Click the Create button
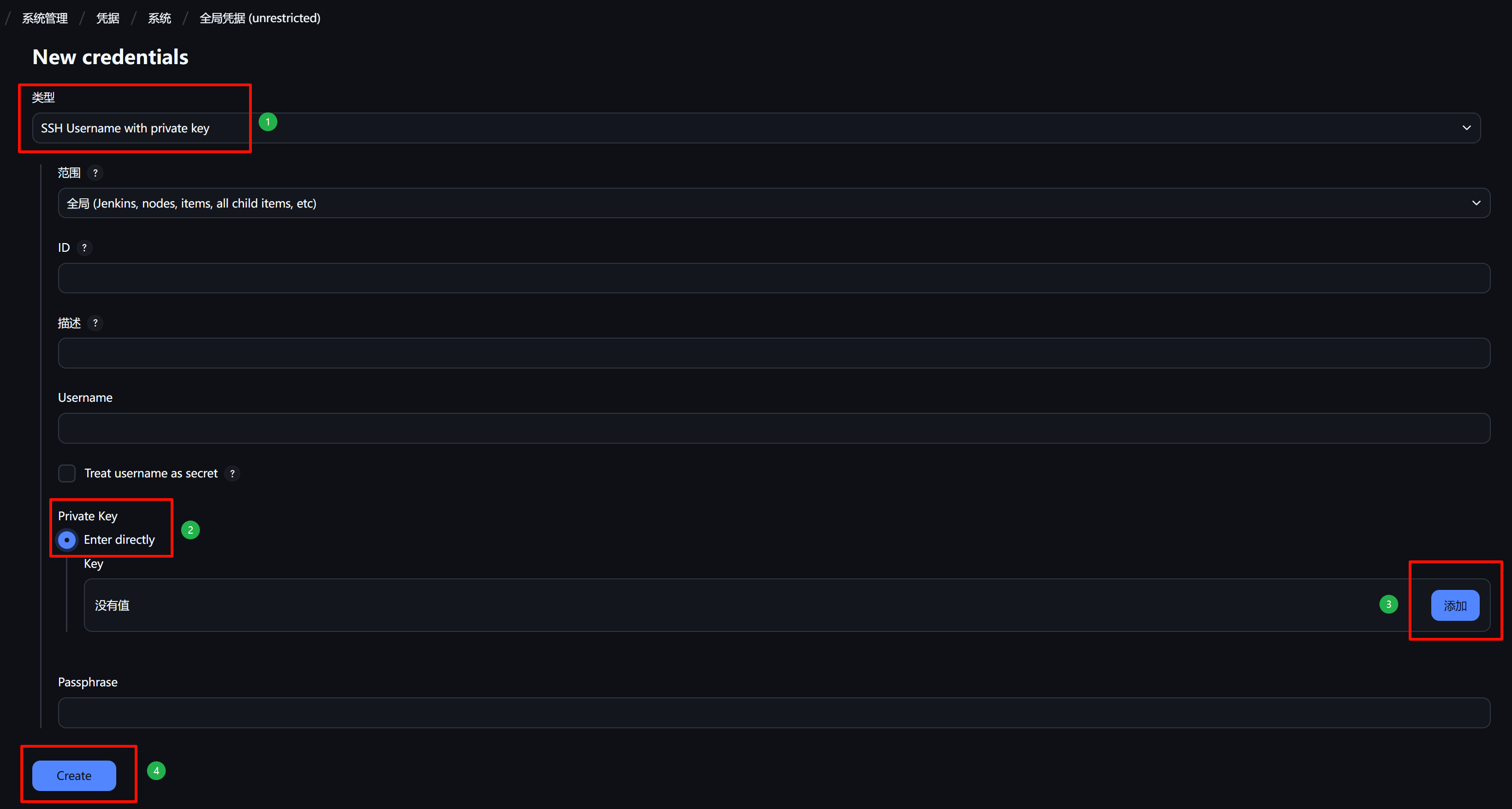1512x809 pixels. coord(74,775)
